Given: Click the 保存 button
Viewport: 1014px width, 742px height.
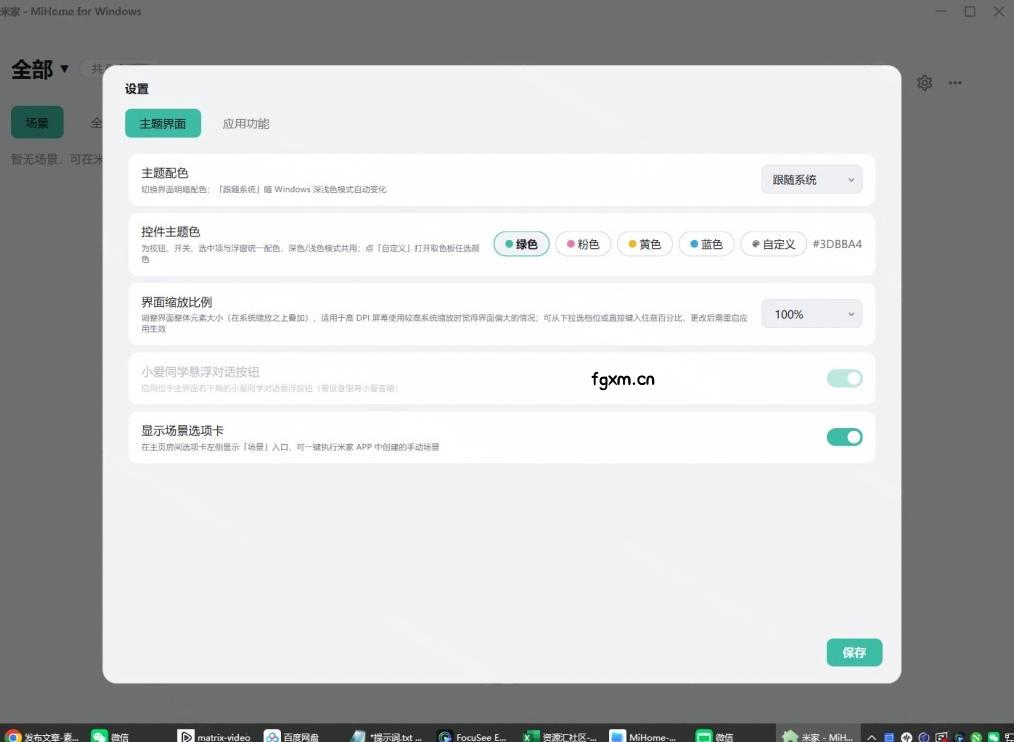Looking at the screenshot, I should [854, 652].
